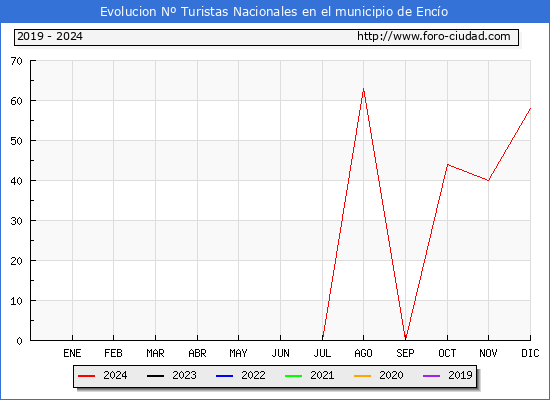Click the JUL month axis label
The width and height of the screenshot is (550, 400).
[322, 353]
